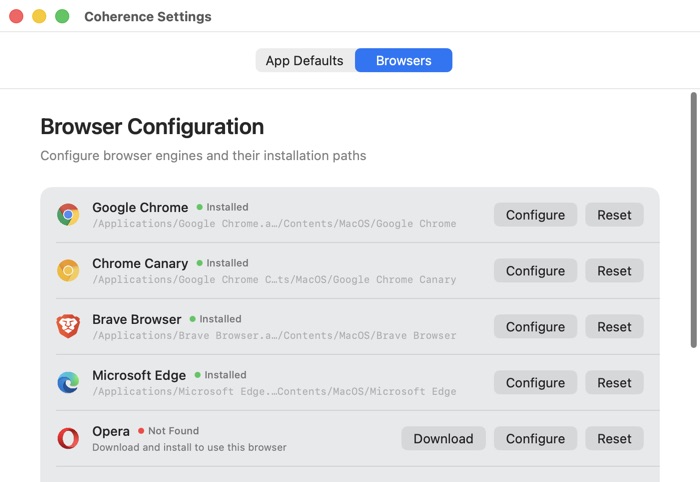
Task: Maximize the window with the green button
Action: click(62, 17)
